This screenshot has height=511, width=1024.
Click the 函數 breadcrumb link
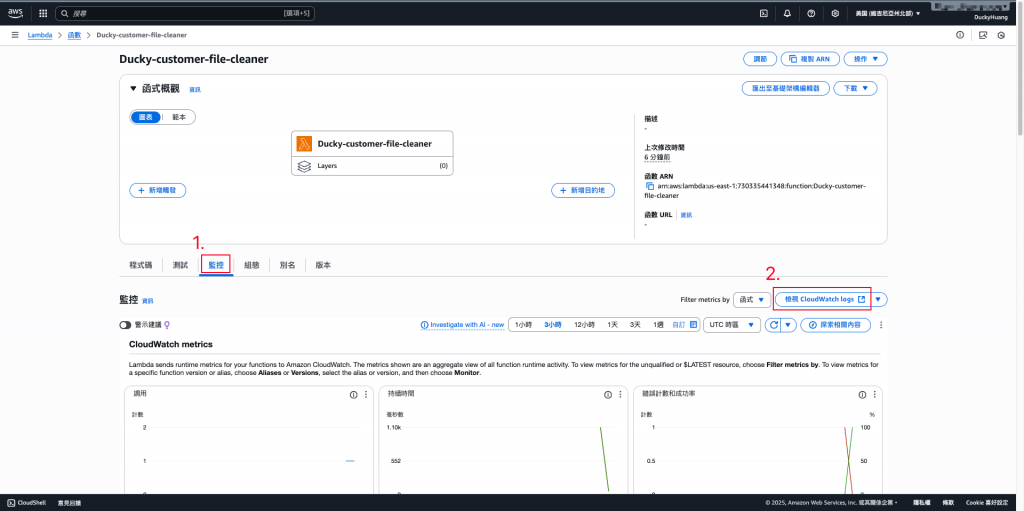pyautogui.click(x=74, y=35)
